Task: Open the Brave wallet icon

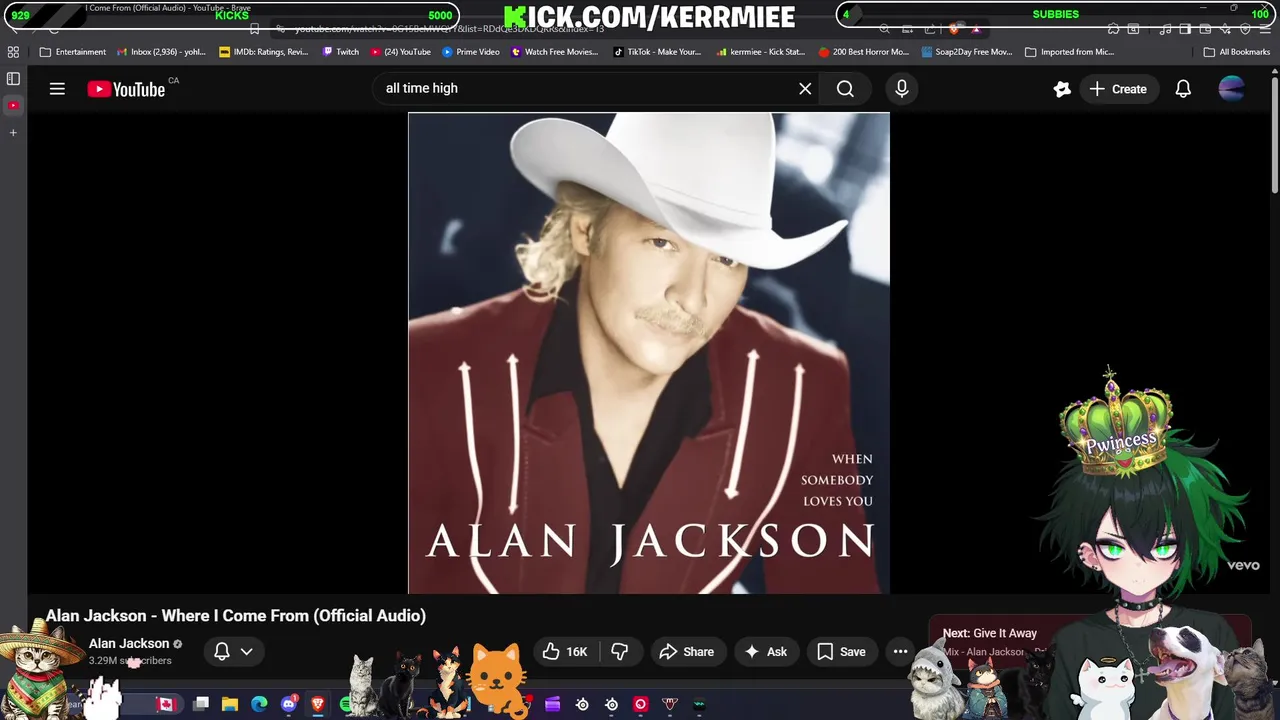Action: pyautogui.click(x=1205, y=29)
